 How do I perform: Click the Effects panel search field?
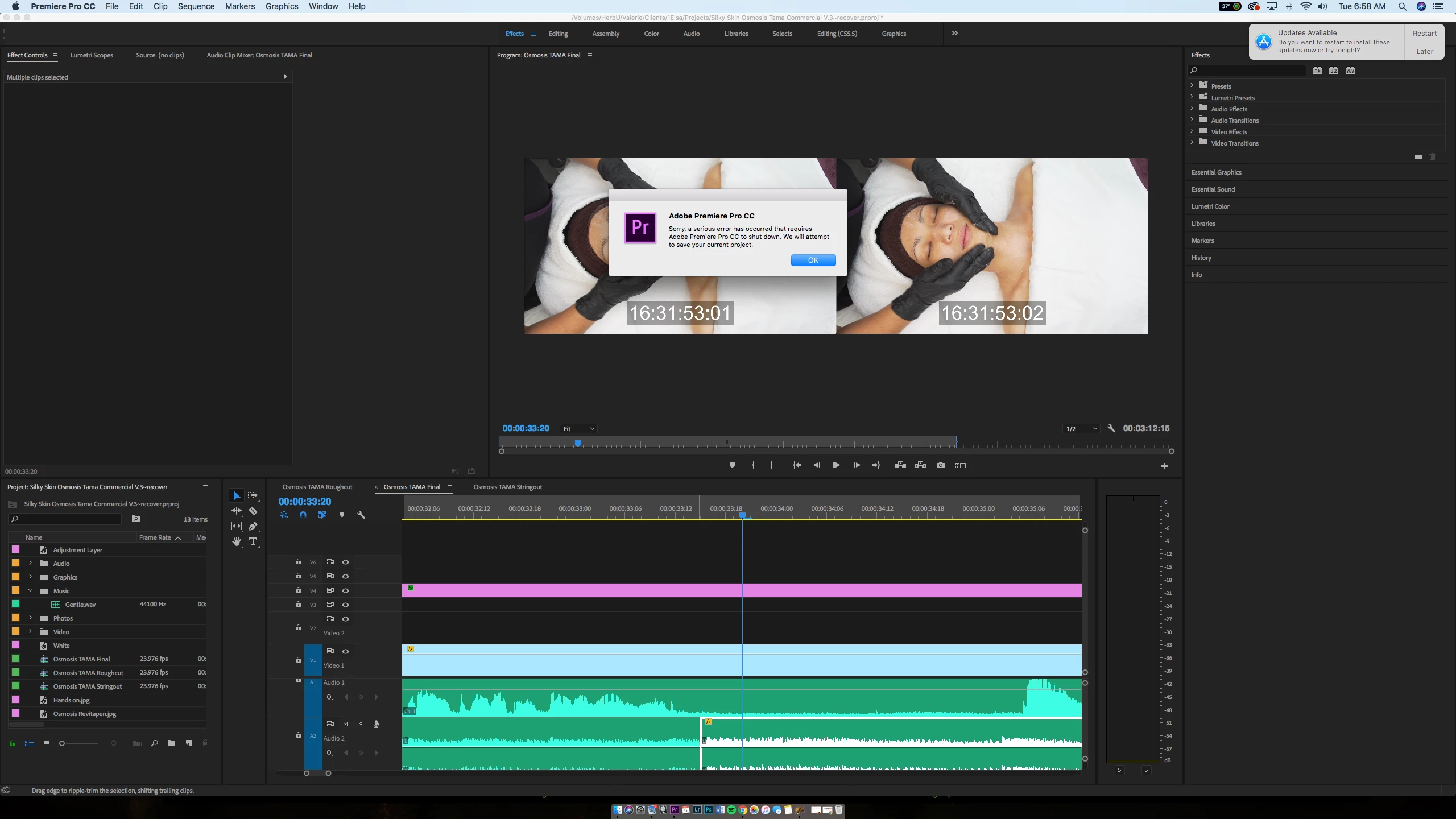point(1248,71)
